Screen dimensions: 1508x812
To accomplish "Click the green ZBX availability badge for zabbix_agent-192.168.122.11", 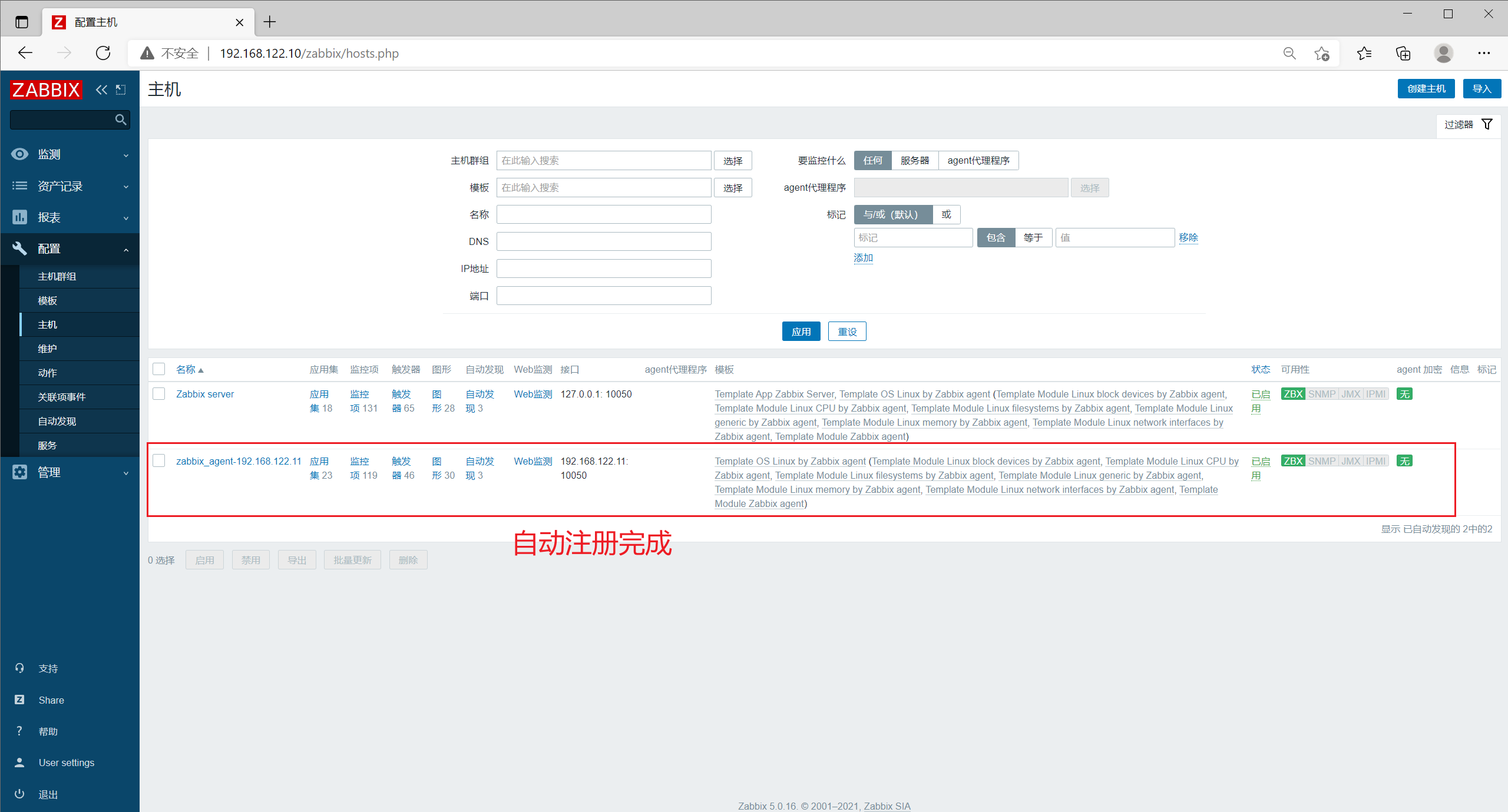I will (1293, 461).
